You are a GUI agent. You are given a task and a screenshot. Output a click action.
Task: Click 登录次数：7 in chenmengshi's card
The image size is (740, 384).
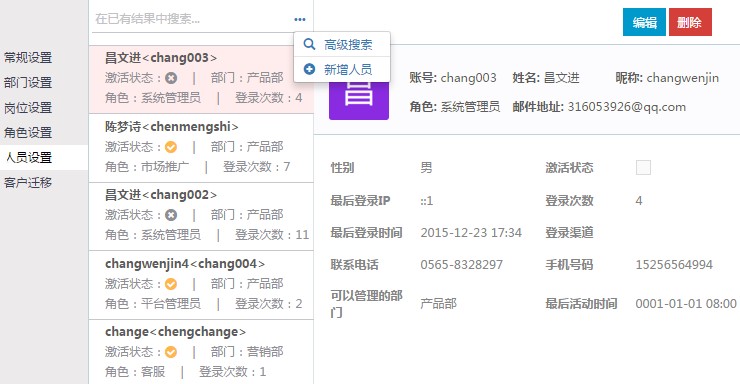point(257,167)
